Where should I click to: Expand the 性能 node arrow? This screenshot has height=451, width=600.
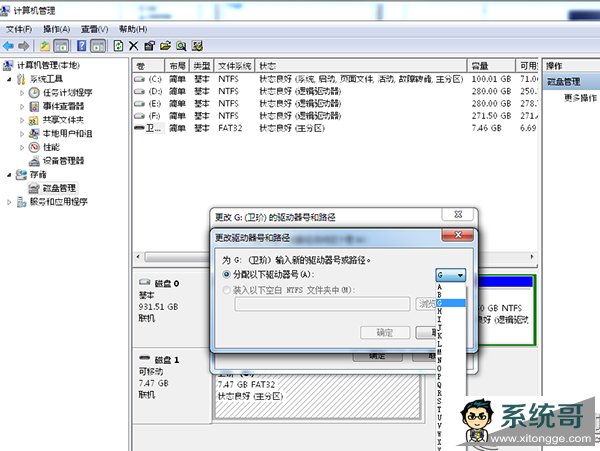click(x=22, y=147)
